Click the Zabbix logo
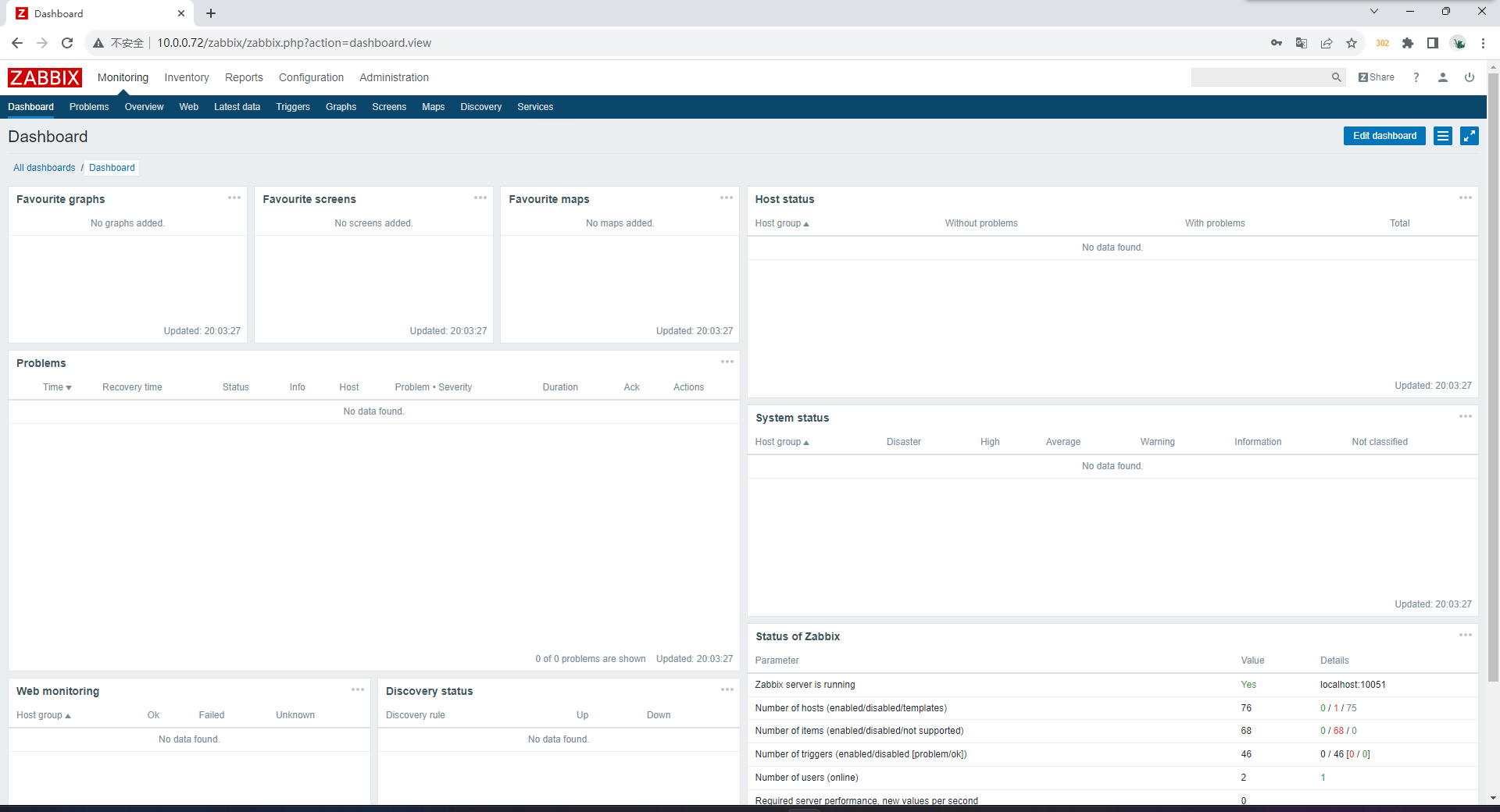The height and width of the screenshot is (812, 1500). click(x=45, y=77)
